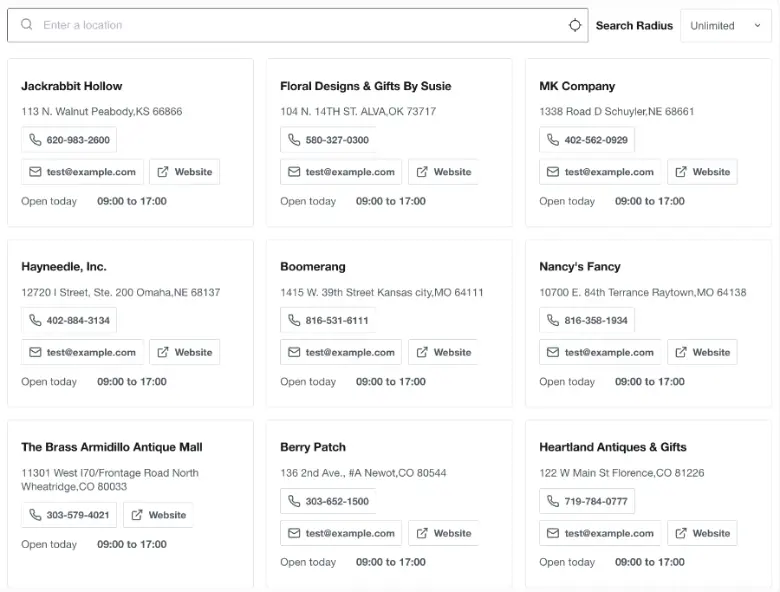Email Hayneedle, Inc.
780x592 pixels.
[83, 352]
